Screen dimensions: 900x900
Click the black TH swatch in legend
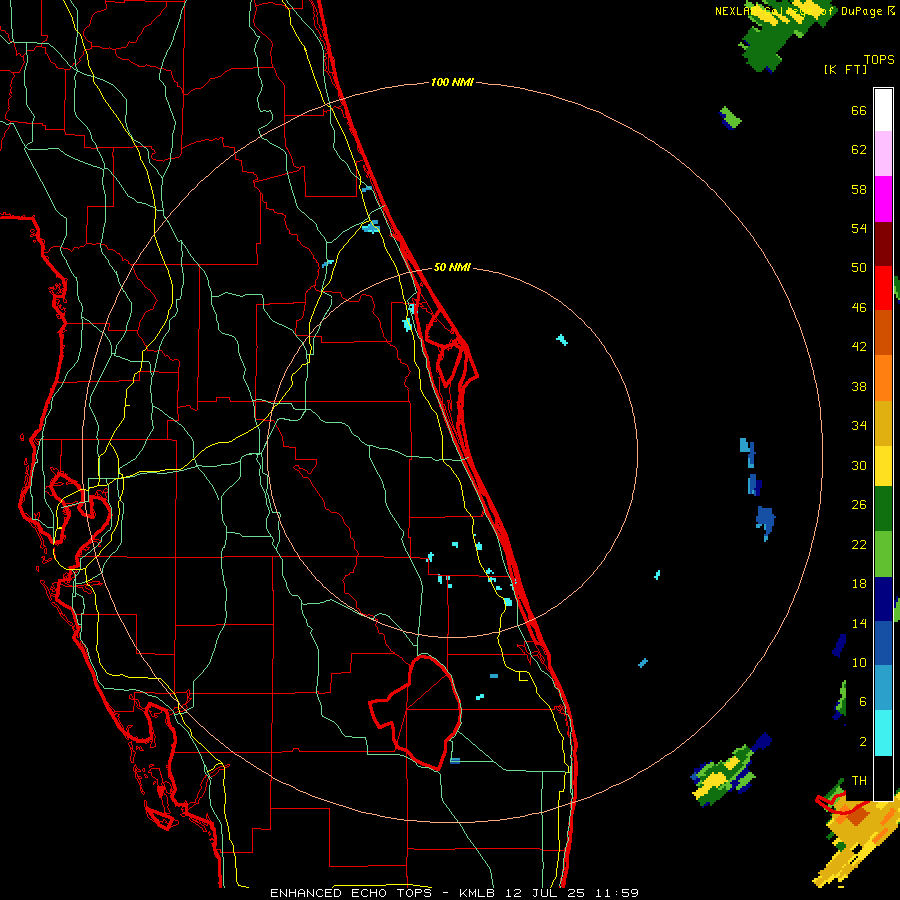point(883,778)
